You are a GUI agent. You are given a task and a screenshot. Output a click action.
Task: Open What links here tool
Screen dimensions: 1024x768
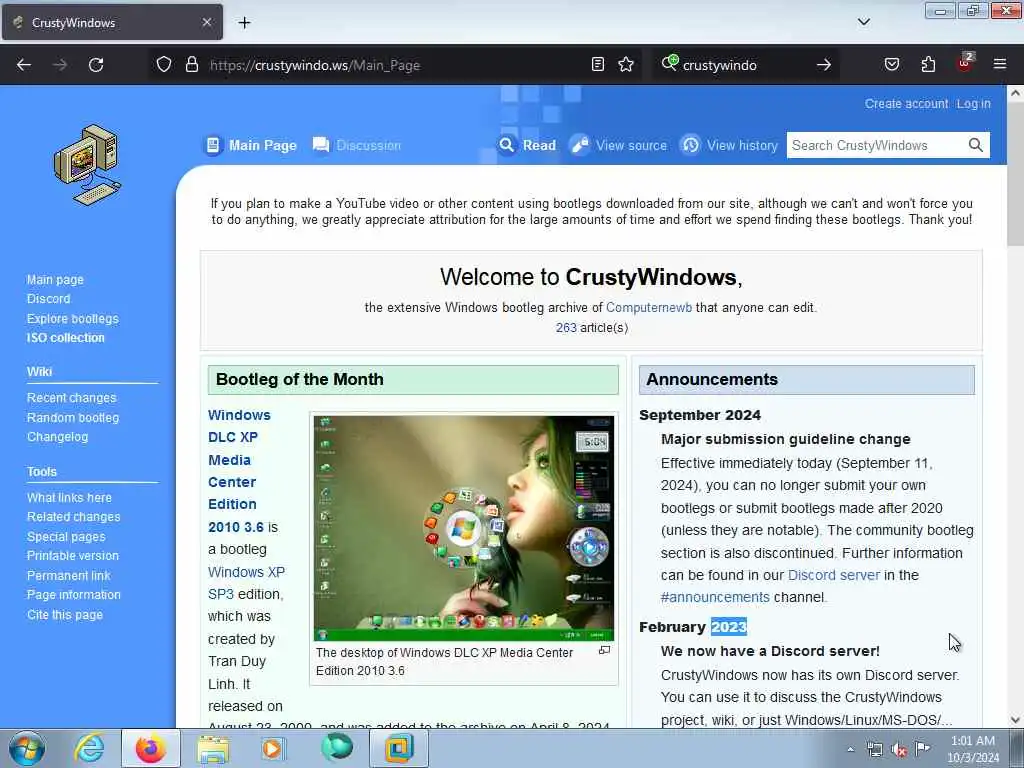(x=69, y=498)
